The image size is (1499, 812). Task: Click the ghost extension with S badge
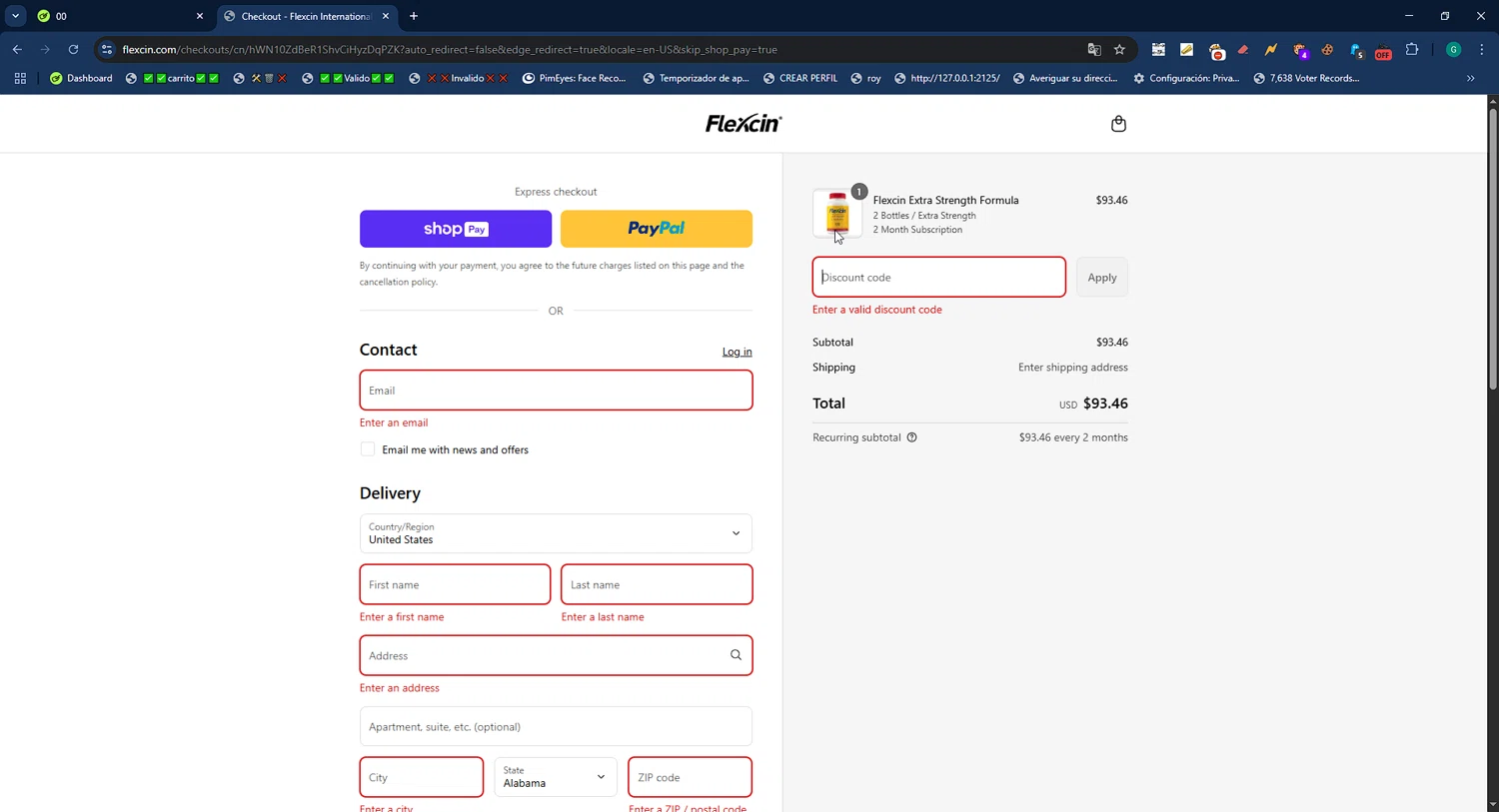1356,50
